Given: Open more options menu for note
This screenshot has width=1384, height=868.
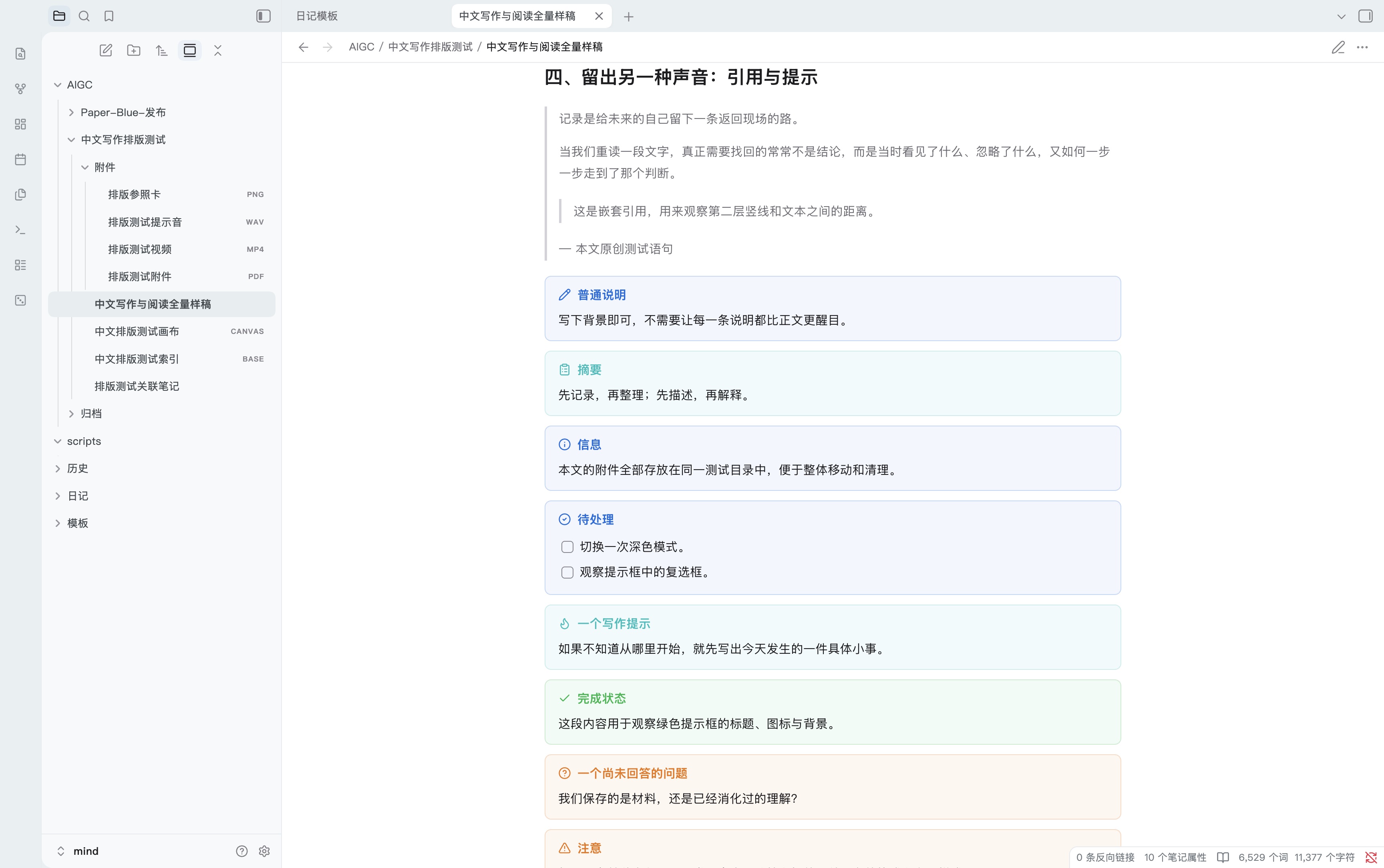Looking at the screenshot, I should pos(1362,47).
